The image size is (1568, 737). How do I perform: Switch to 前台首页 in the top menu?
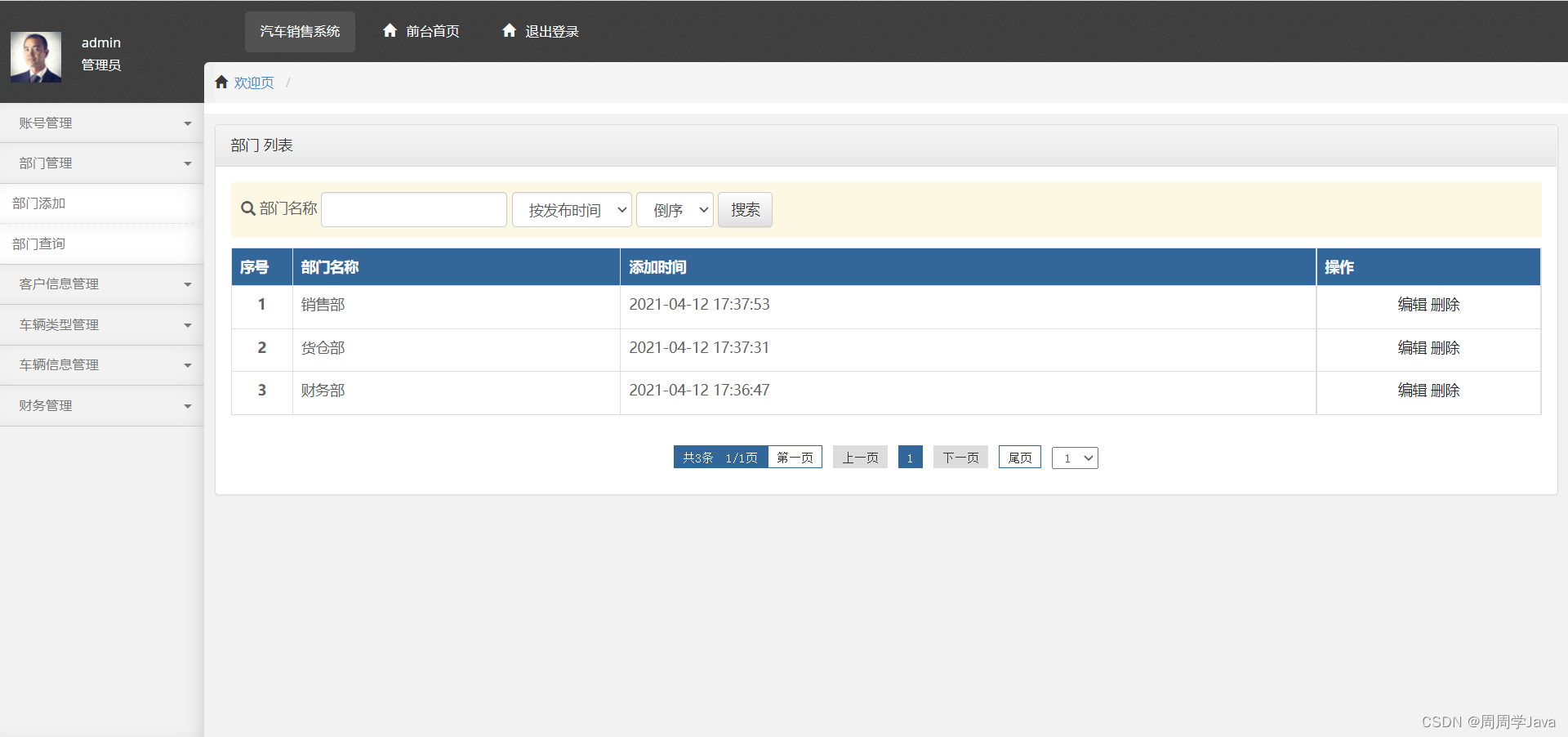432,30
